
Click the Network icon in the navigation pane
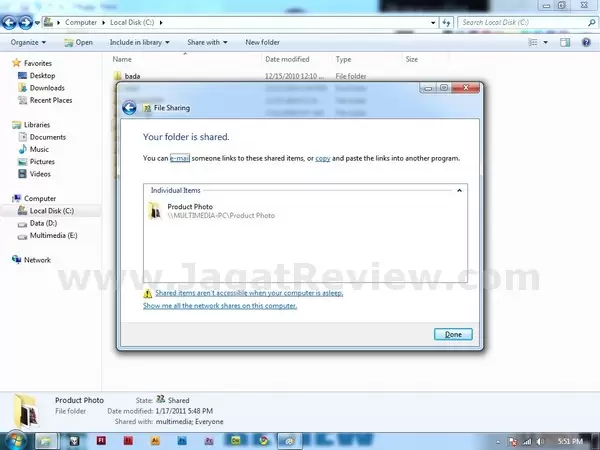[36, 260]
